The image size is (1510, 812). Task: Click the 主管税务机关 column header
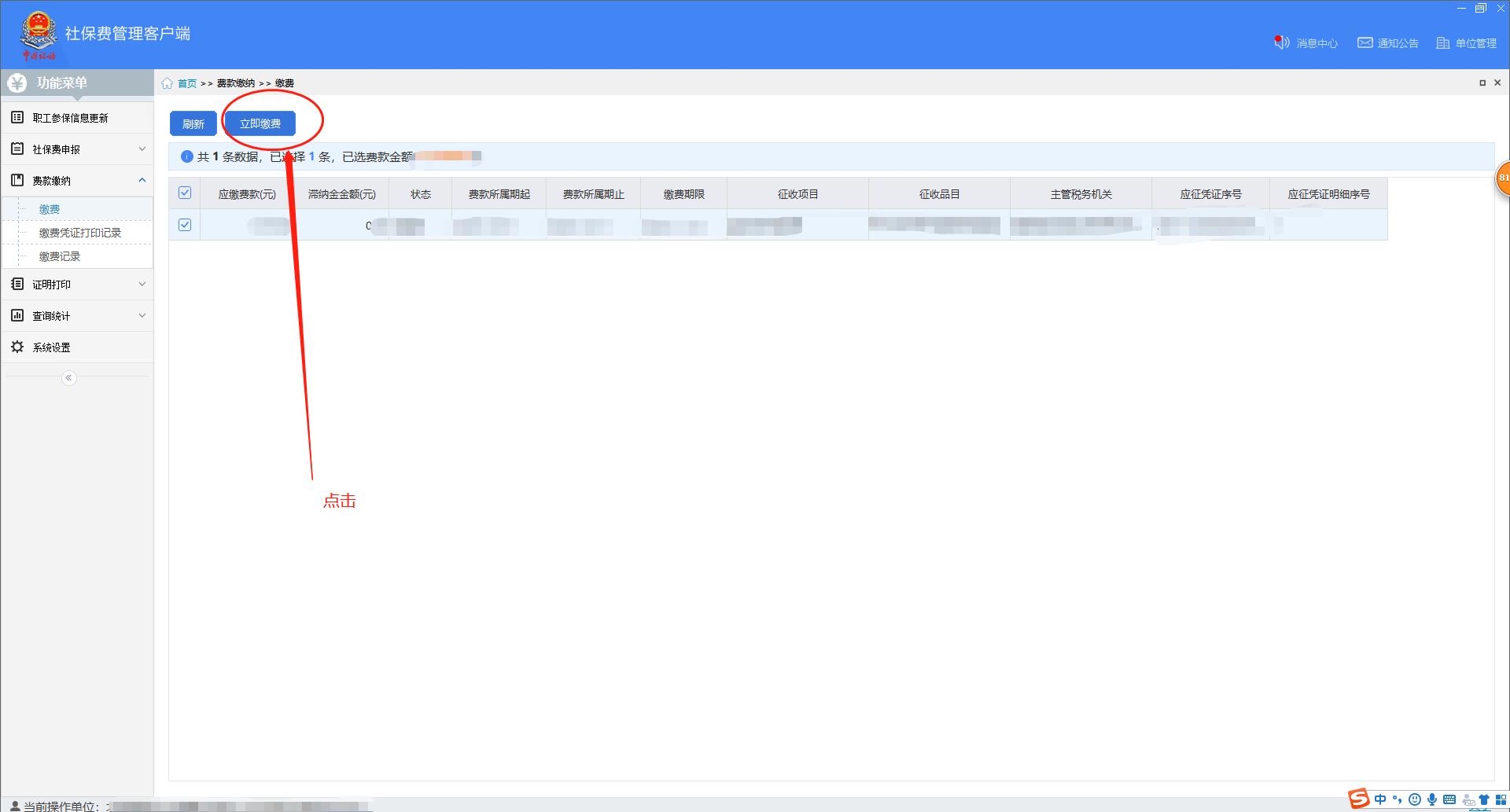point(1081,194)
